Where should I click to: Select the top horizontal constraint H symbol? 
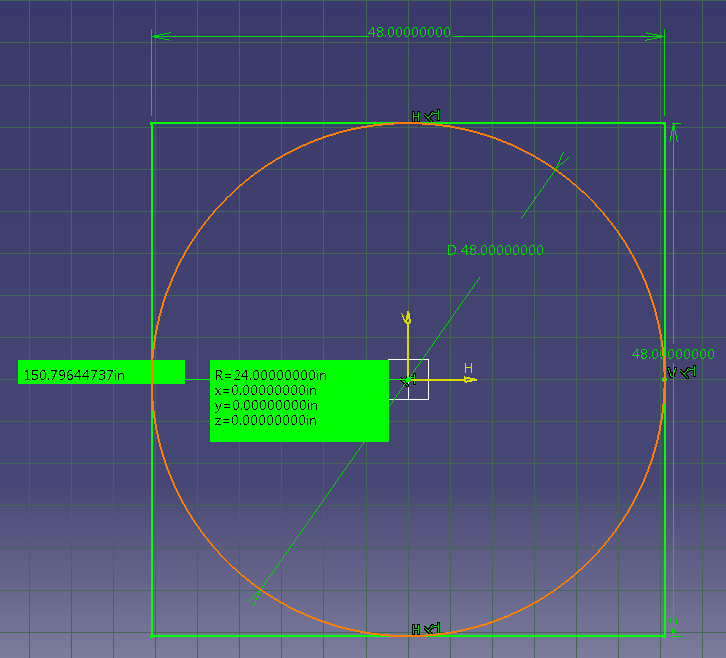coord(416,117)
